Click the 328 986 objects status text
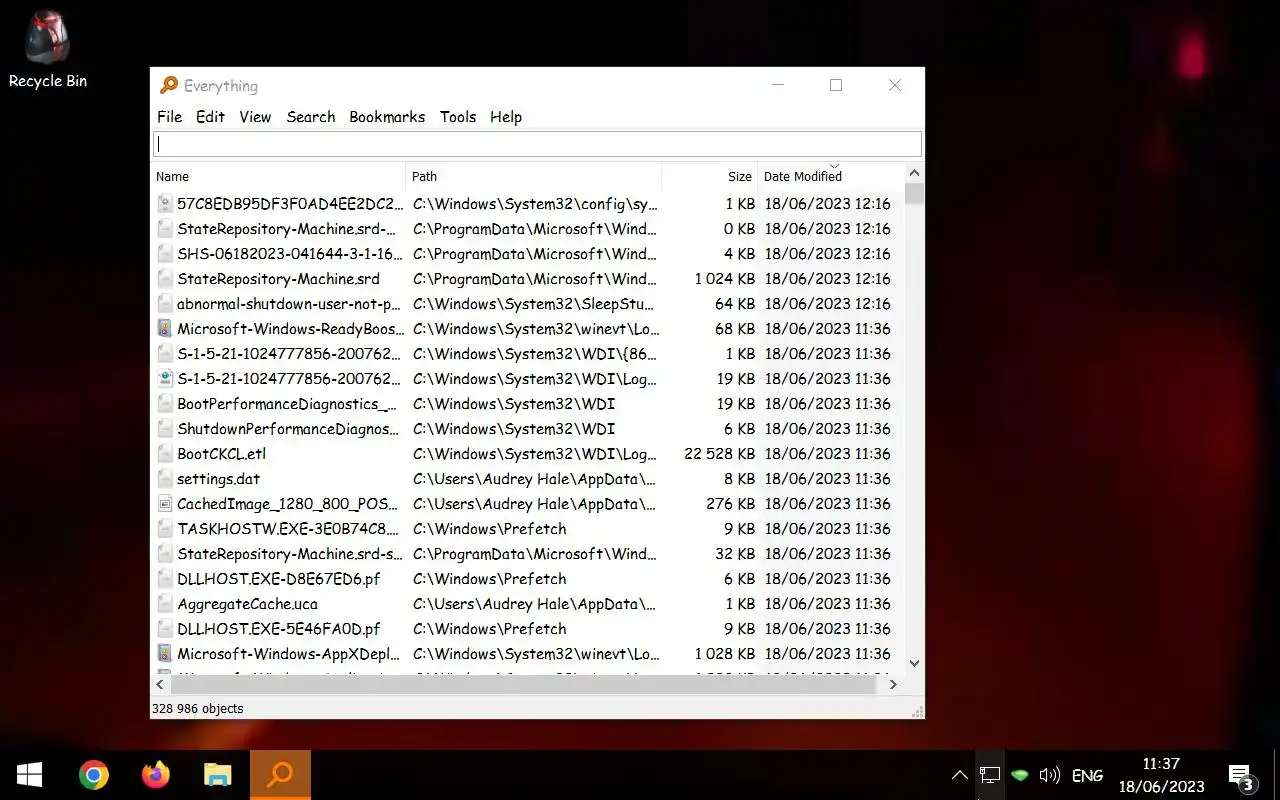Viewport: 1280px width, 800px height. tap(197, 709)
